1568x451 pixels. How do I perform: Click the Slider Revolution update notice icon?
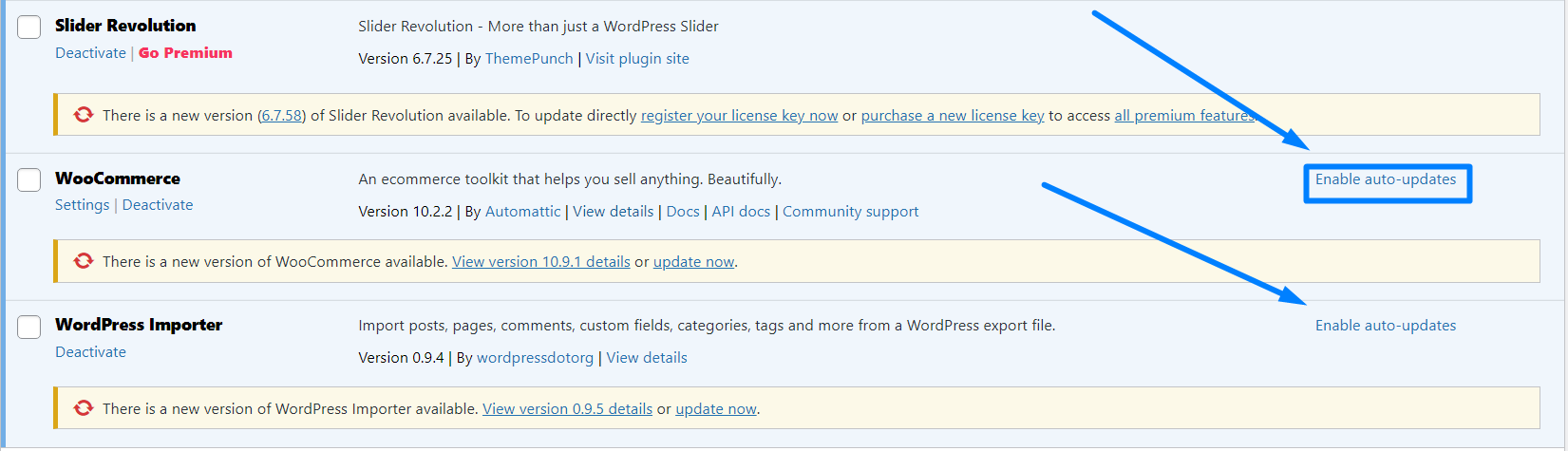84,115
